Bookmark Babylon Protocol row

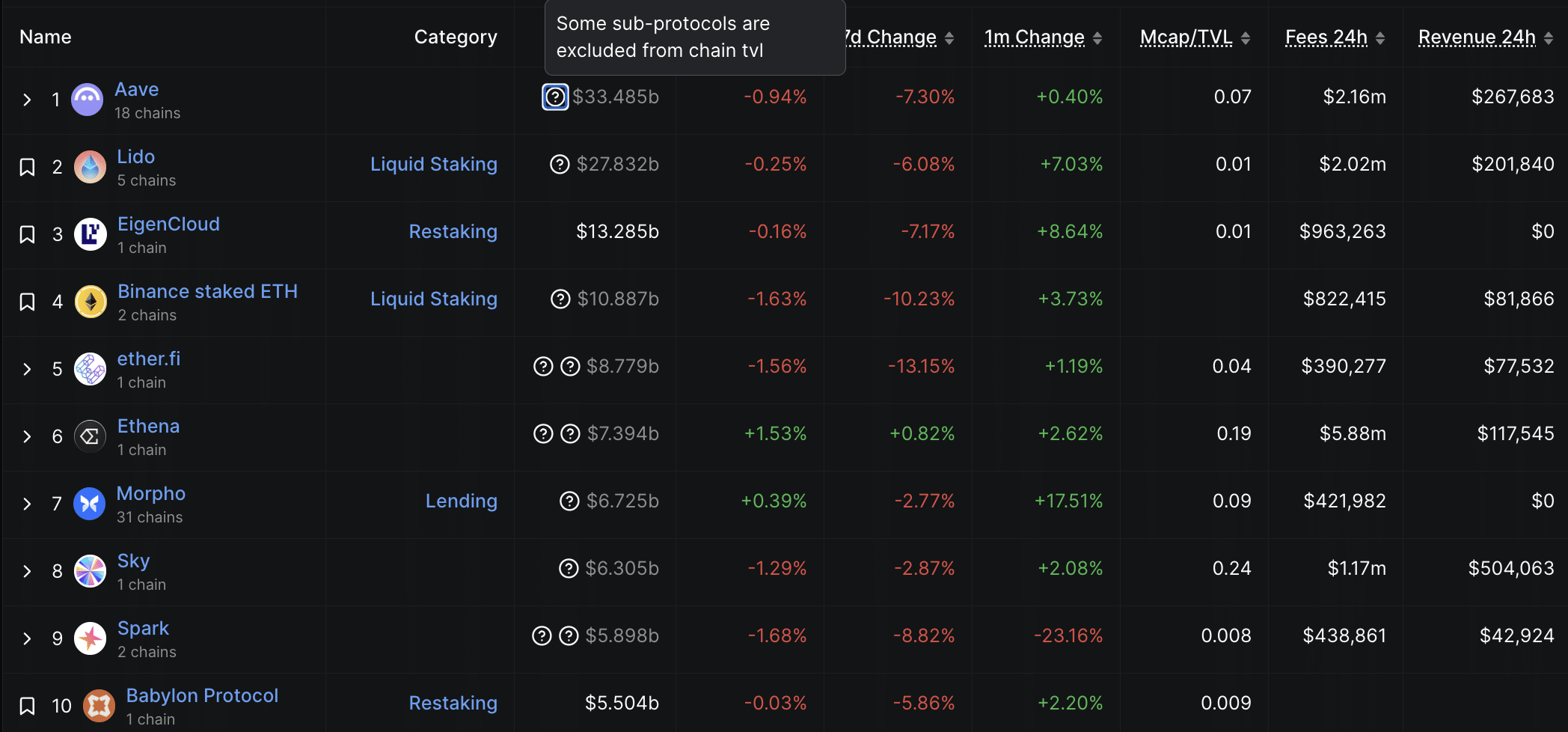(27, 706)
